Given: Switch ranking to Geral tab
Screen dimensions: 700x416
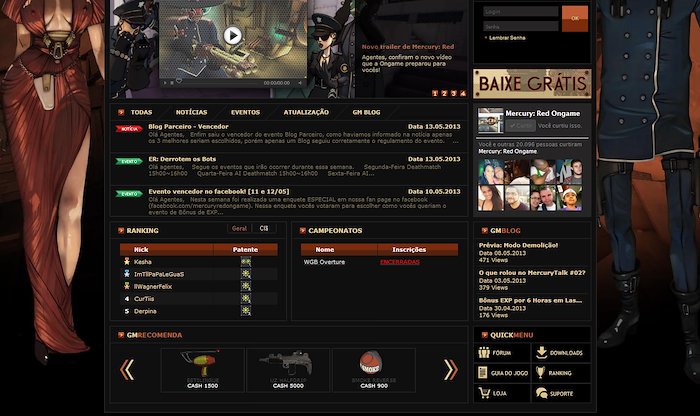Looking at the screenshot, I should click(239, 228).
